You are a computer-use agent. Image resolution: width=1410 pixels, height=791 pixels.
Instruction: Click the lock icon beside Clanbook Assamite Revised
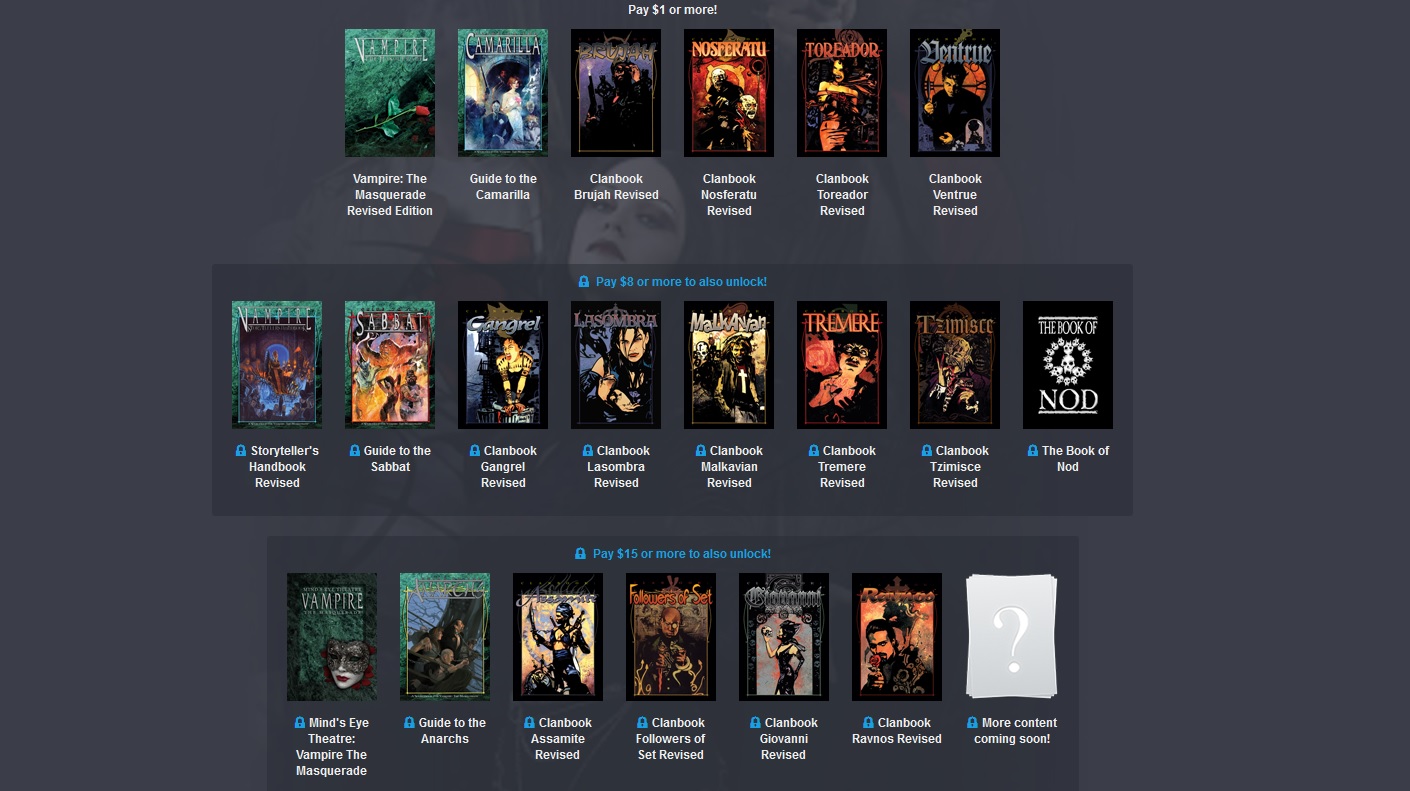click(x=530, y=723)
